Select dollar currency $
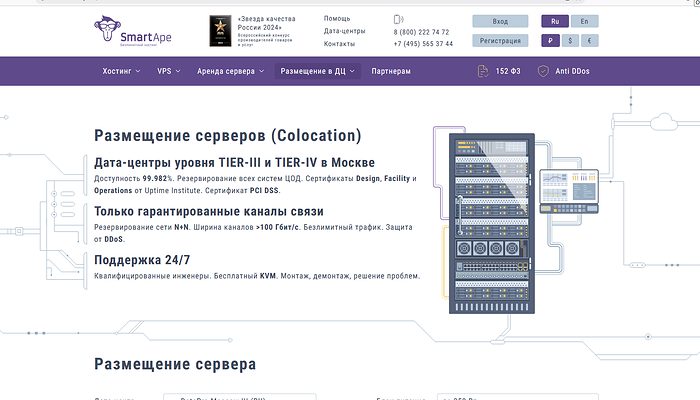Viewport: 700px width, 400px height. [570, 41]
